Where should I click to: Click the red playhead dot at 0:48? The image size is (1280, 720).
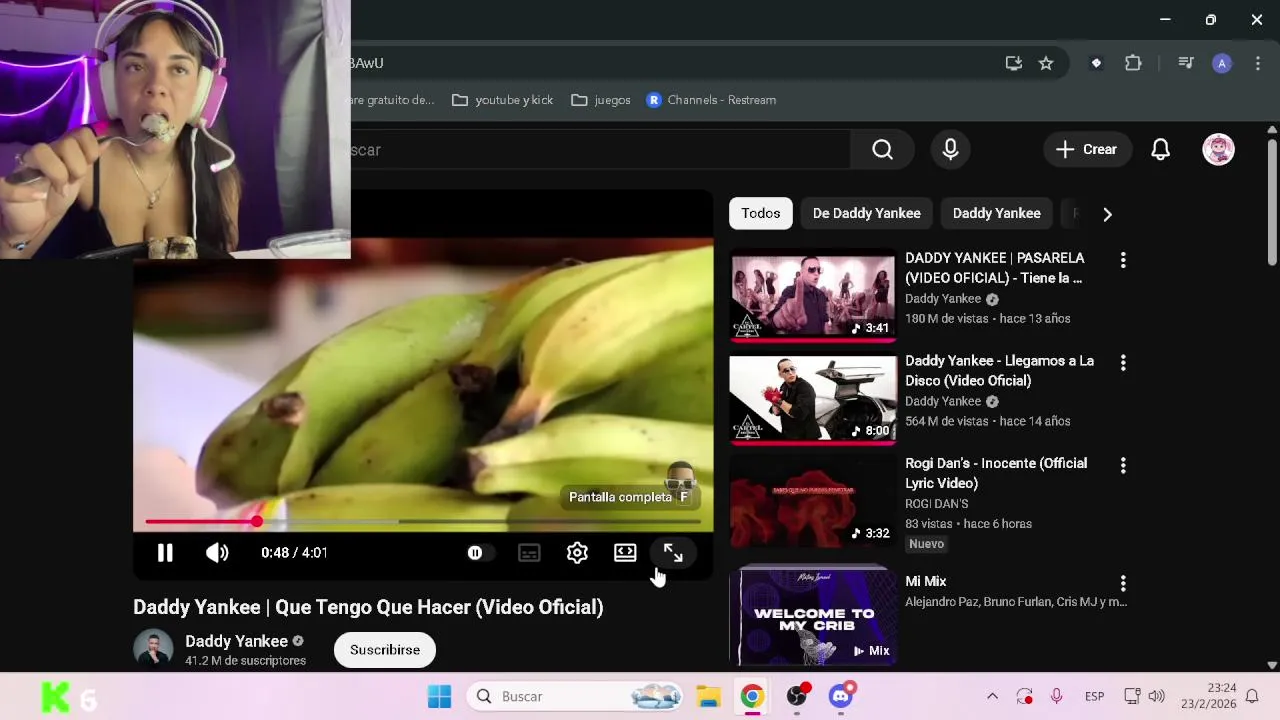point(257,522)
